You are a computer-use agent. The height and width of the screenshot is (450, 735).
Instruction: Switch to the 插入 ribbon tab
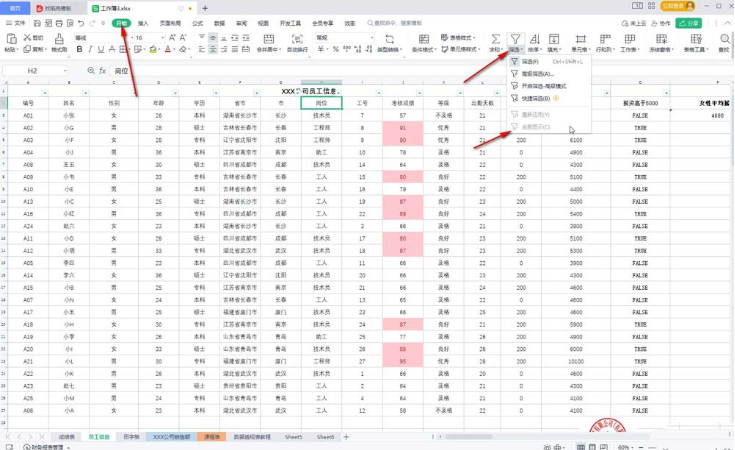[x=144, y=21]
